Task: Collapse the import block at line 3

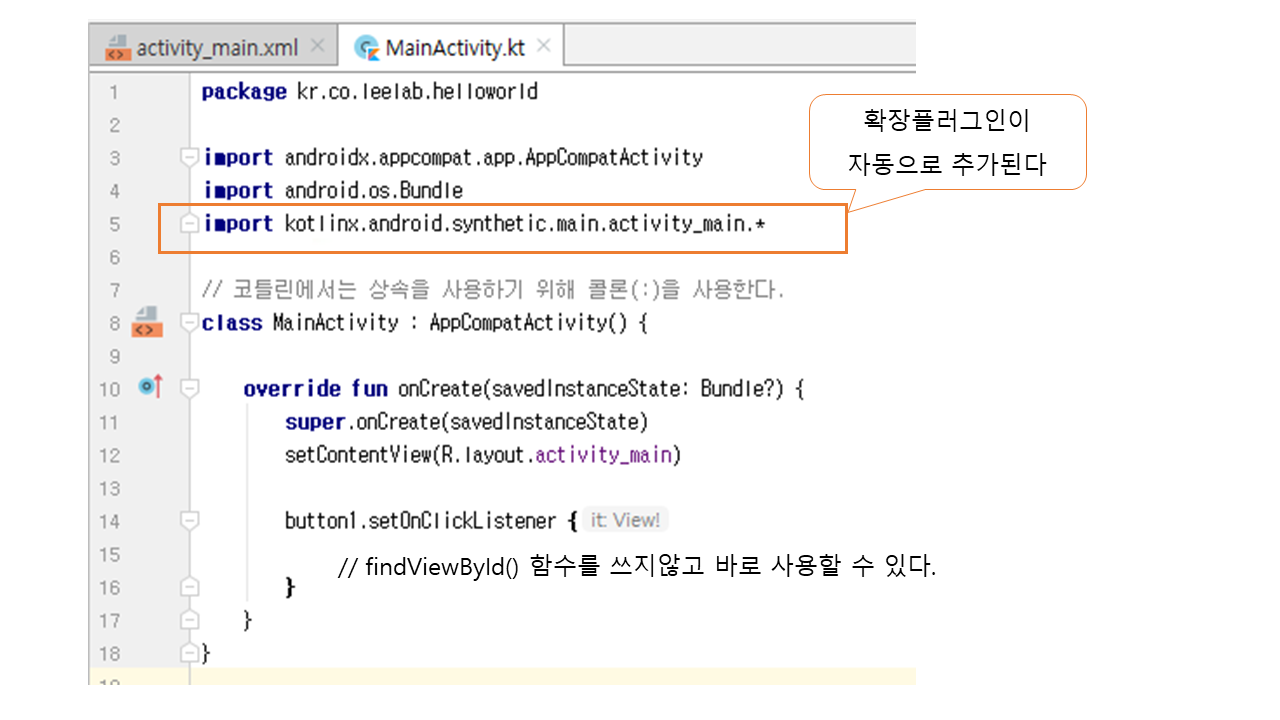Action: (189, 157)
